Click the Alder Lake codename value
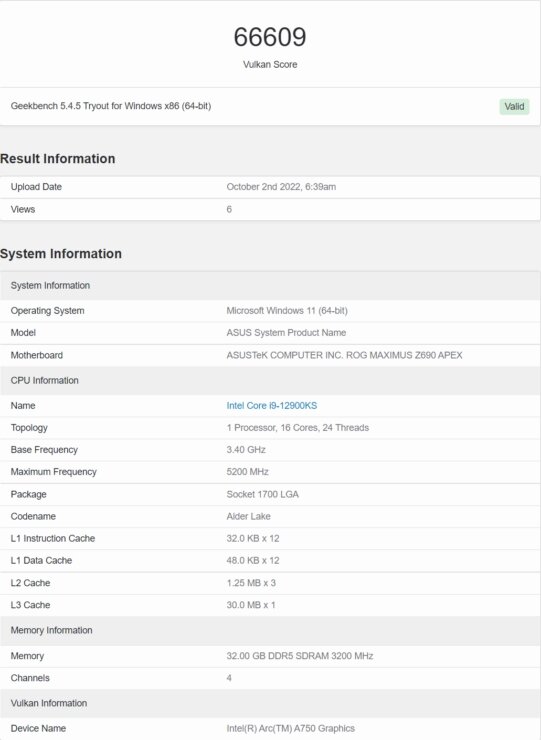541x740 pixels. pos(248,516)
